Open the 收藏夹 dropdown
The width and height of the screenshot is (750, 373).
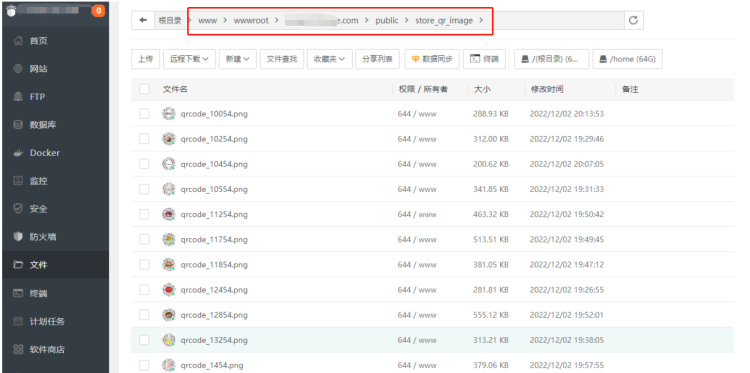(x=330, y=59)
